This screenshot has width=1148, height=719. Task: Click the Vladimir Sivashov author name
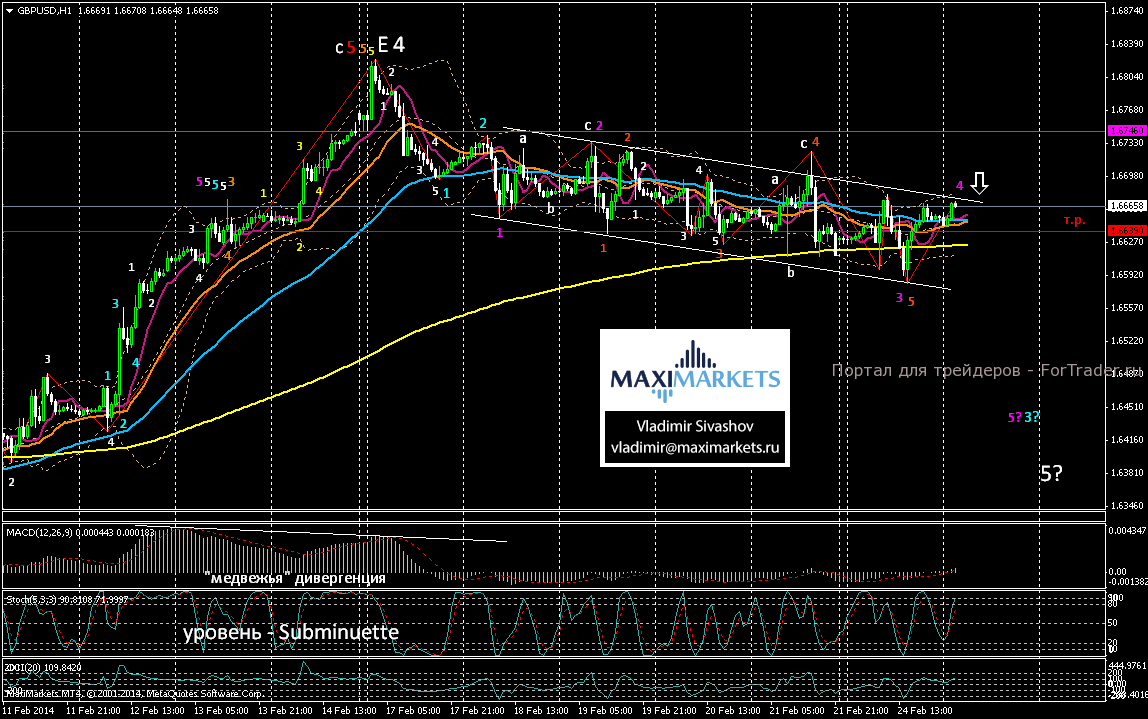coord(694,426)
